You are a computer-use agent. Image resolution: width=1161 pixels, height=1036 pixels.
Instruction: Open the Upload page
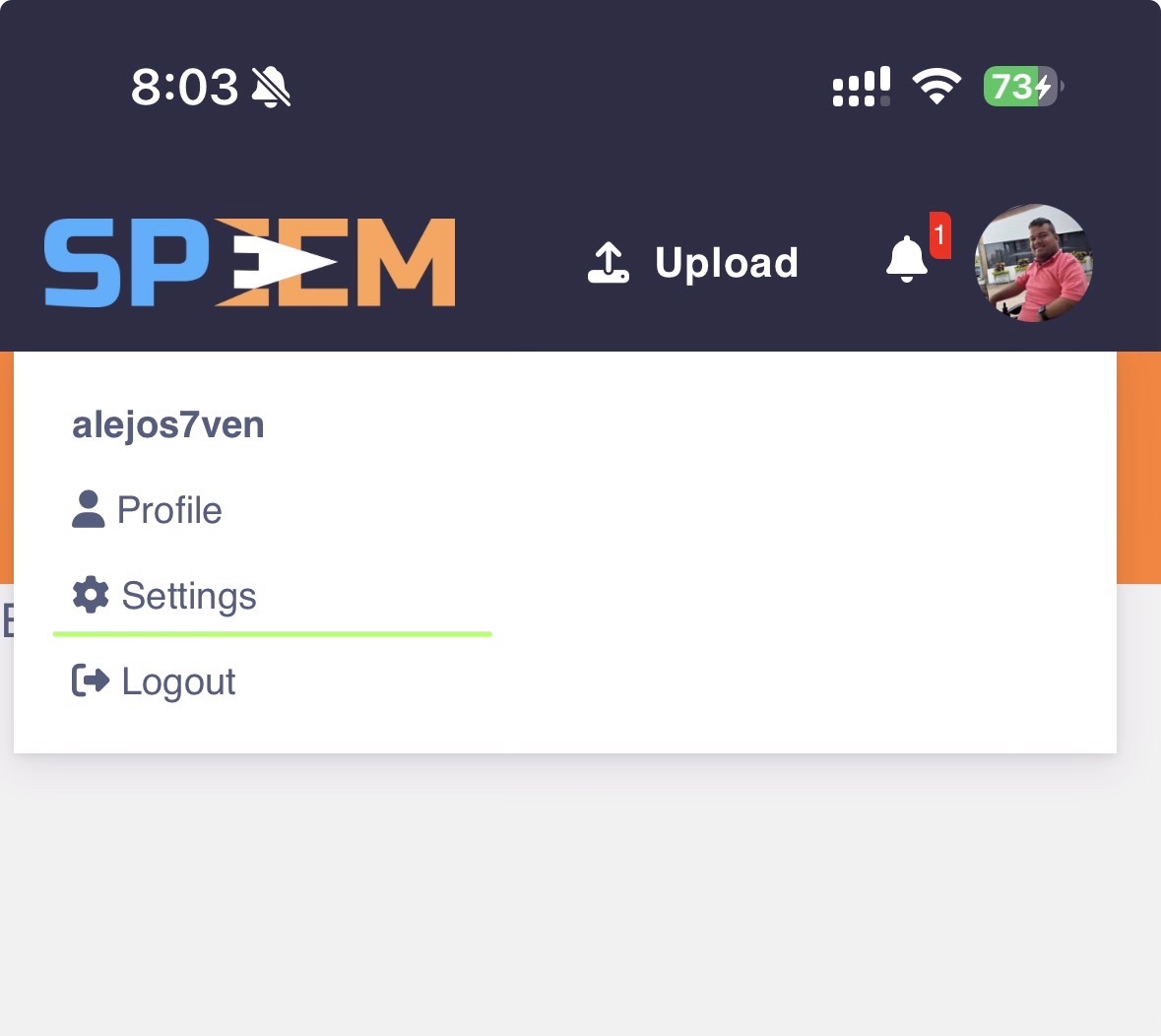click(693, 263)
